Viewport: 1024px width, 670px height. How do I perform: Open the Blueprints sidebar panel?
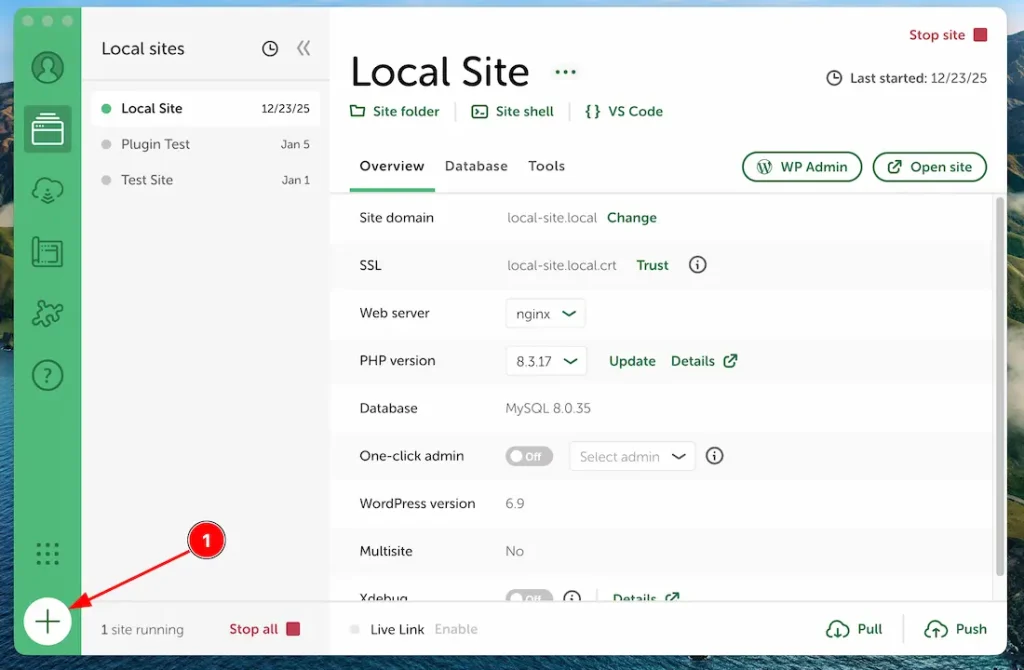point(48,252)
